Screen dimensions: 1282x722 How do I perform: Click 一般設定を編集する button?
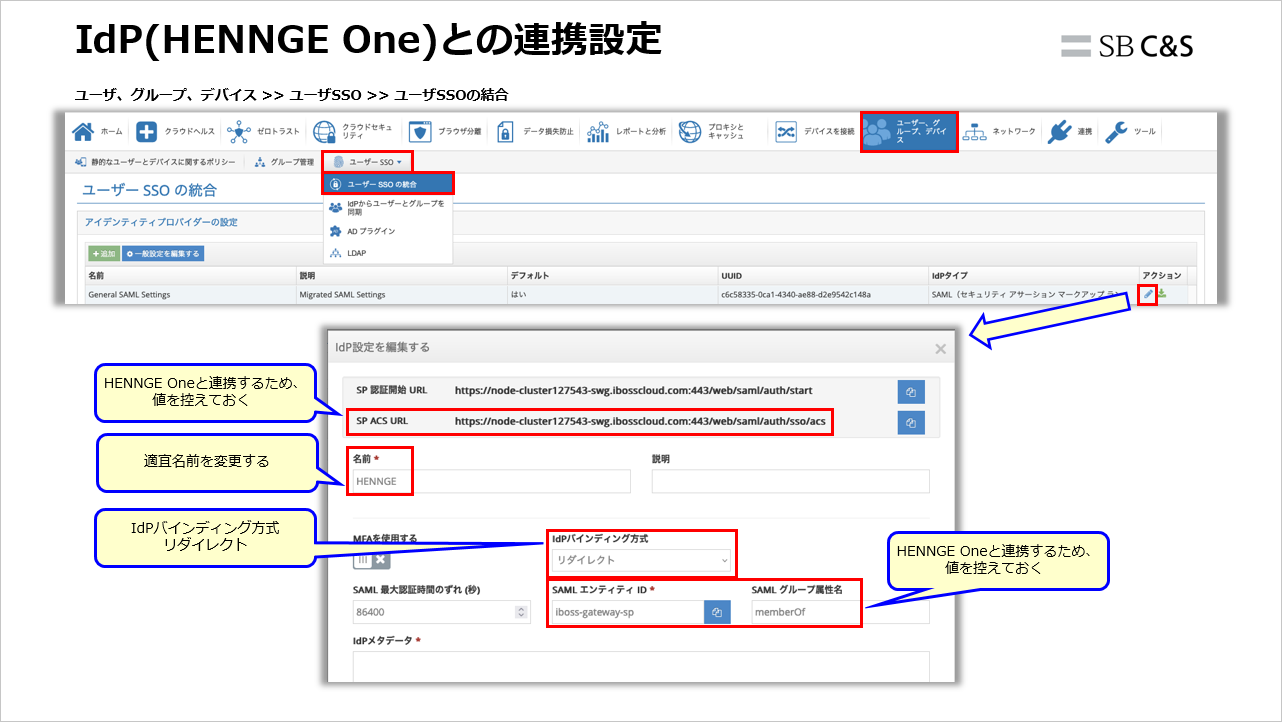click(163, 254)
